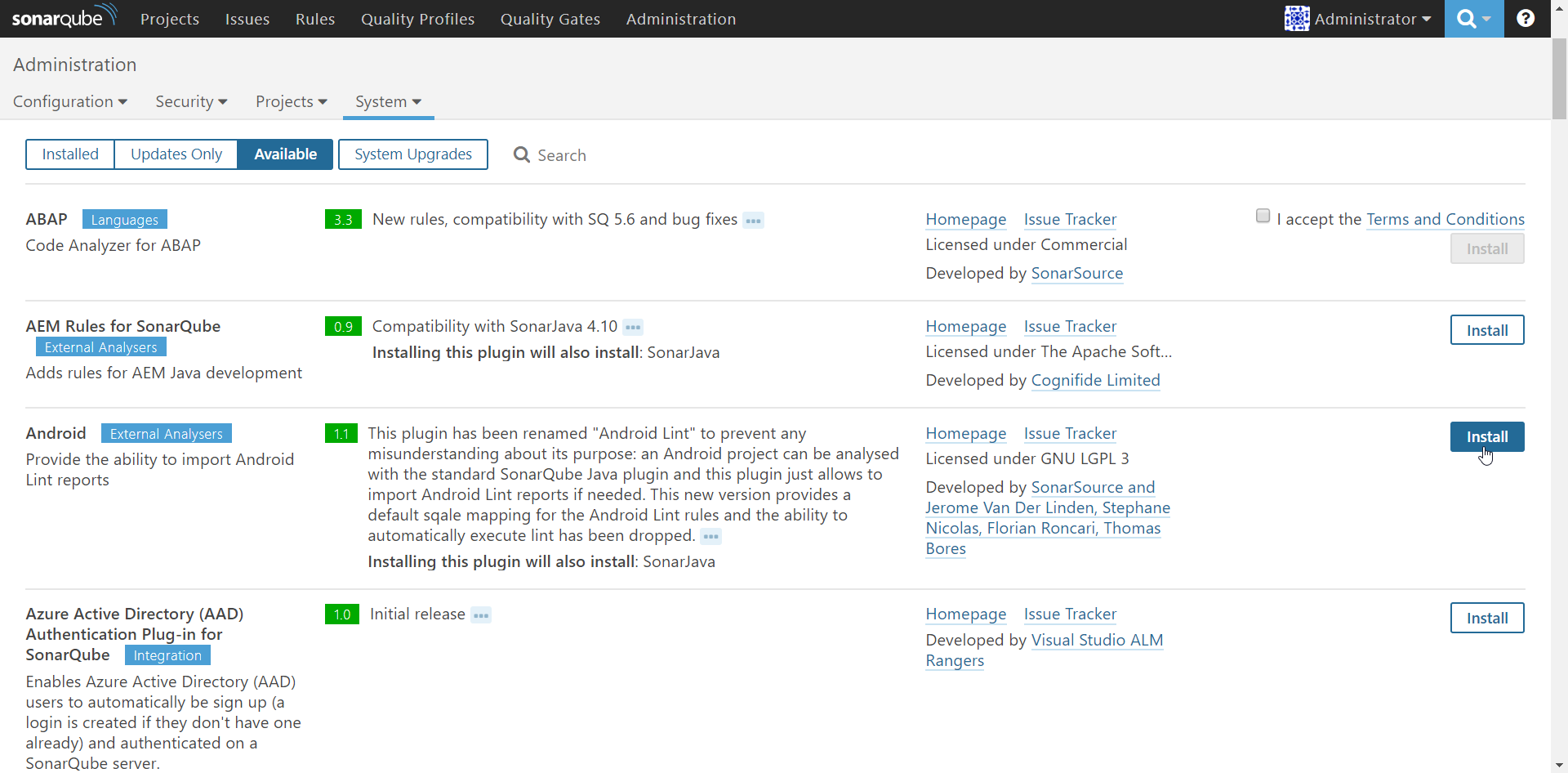The height and width of the screenshot is (773, 1568).
Task: Install the Azure Active Directory plugin
Action: [x=1487, y=618]
